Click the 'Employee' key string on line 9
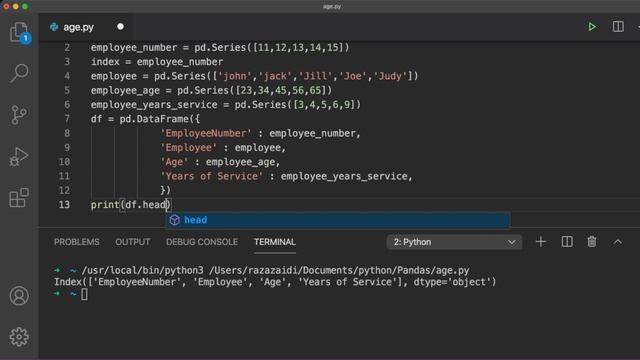 [189, 147]
